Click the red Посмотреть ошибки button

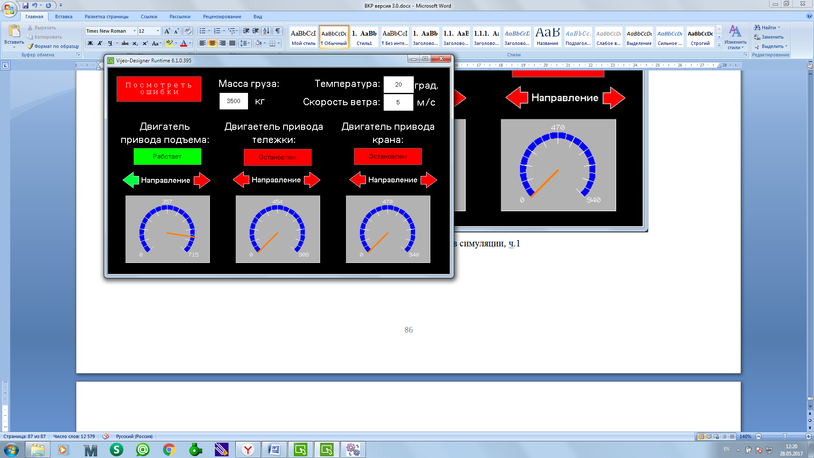pyautogui.click(x=159, y=89)
